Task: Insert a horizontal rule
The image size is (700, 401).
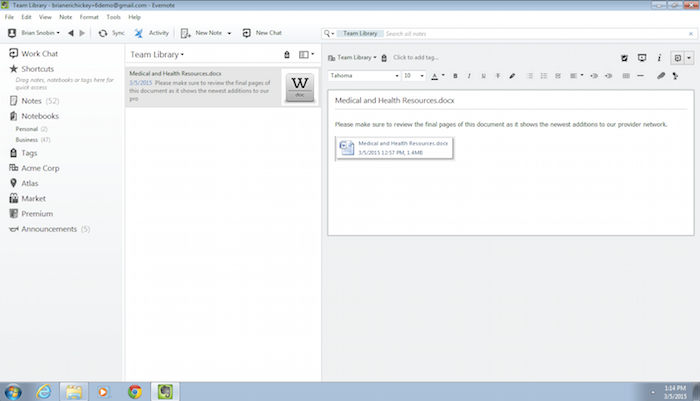Action: (640, 76)
